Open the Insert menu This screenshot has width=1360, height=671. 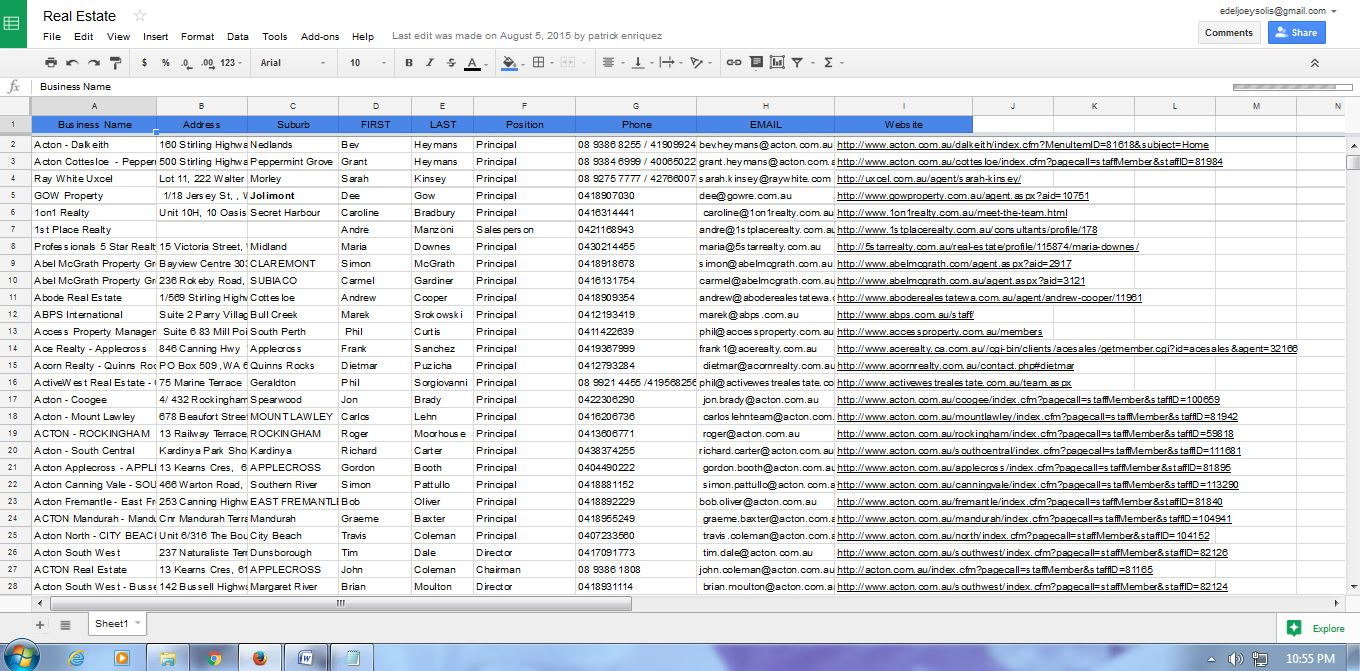click(x=155, y=36)
